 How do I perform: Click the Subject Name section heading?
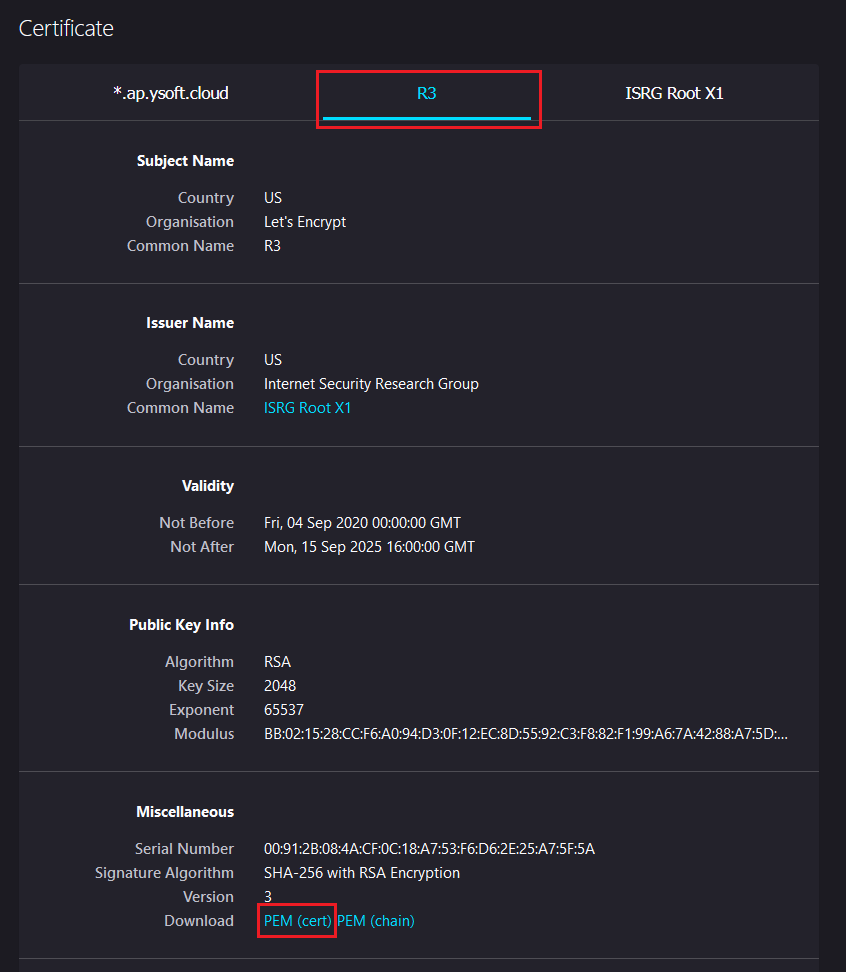pyautogui.click(x=185, y=161)
